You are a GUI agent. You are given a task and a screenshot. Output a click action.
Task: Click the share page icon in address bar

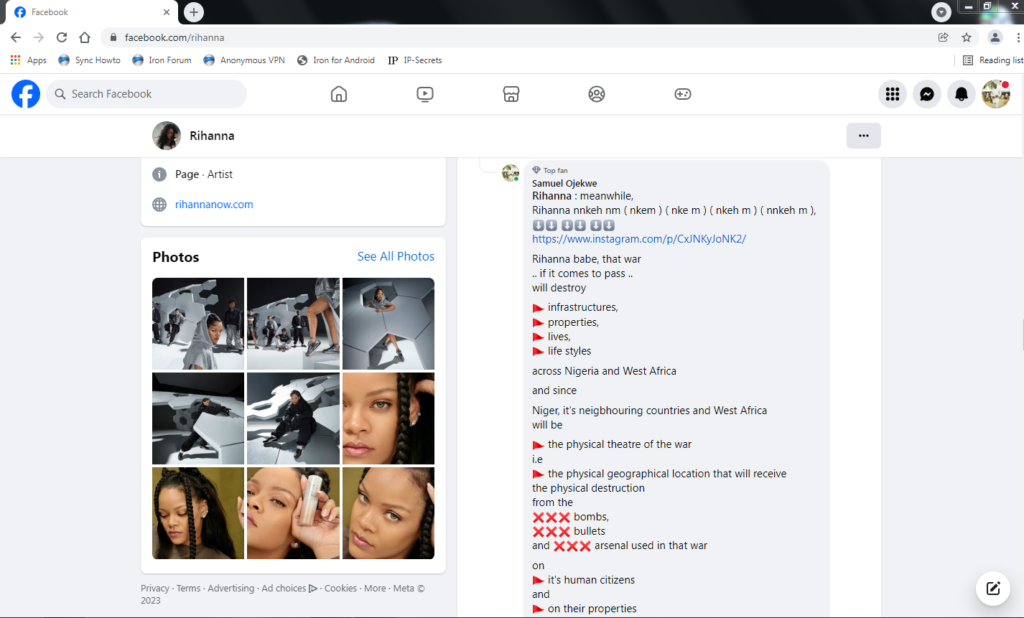tap(943, 37)
